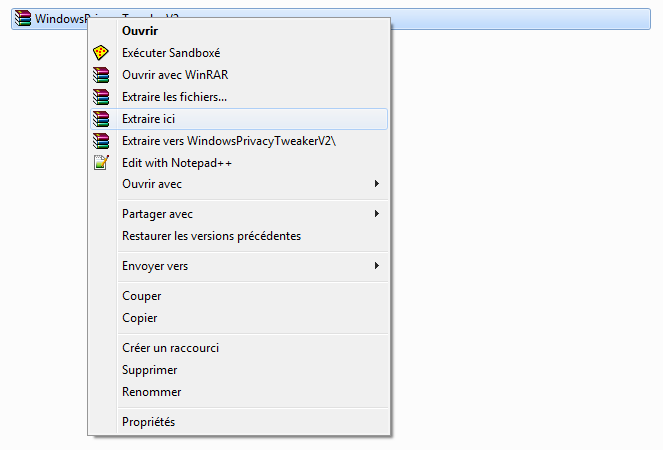Select Exécuter Sandboxé menu entry
This screenshot has height=450, width=663.
[239, 53]
